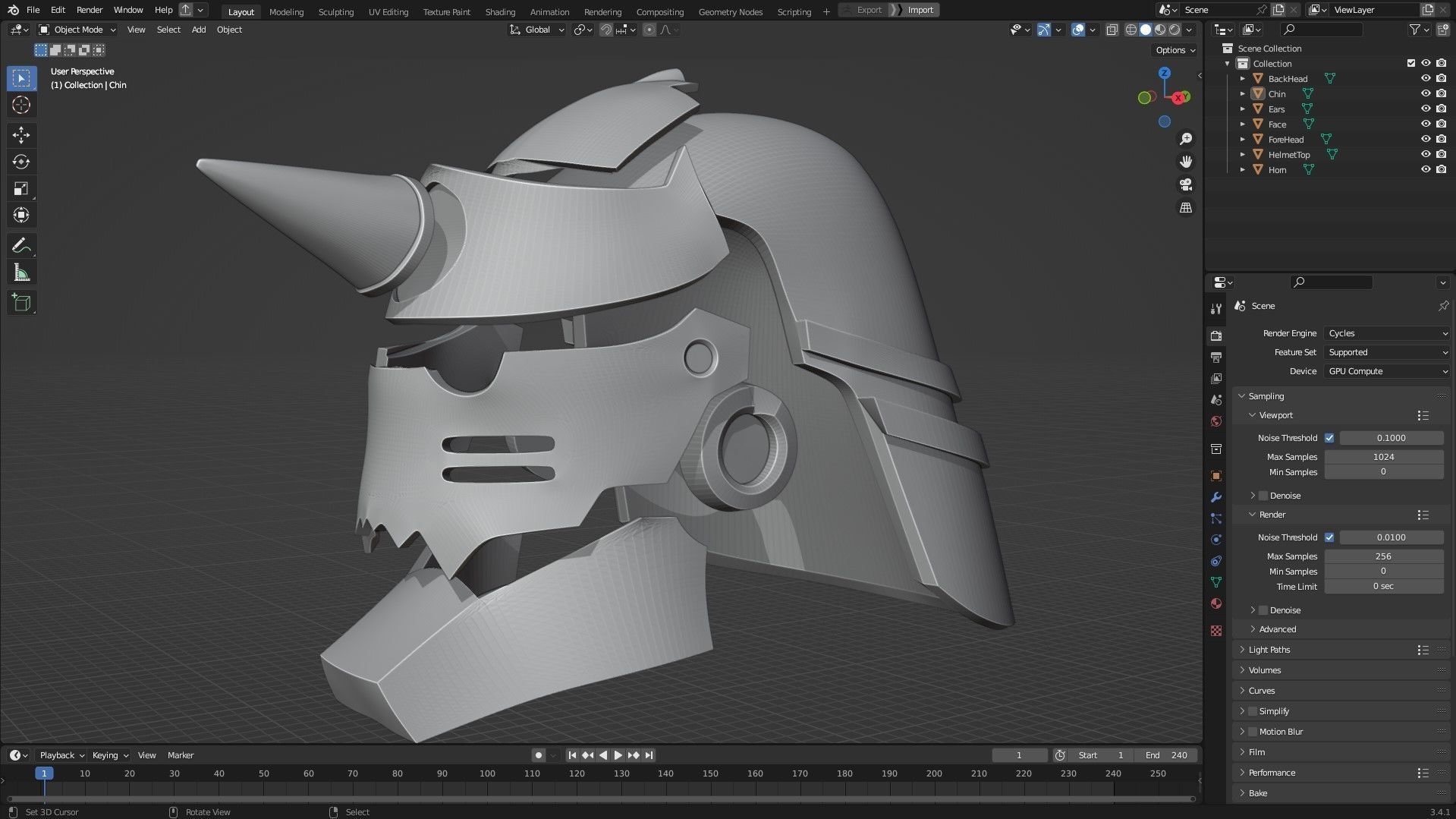This screenshot has width=1456, height=819.
Task: Toggle viewport visibility of Ears
Action: coord(1426,109)
